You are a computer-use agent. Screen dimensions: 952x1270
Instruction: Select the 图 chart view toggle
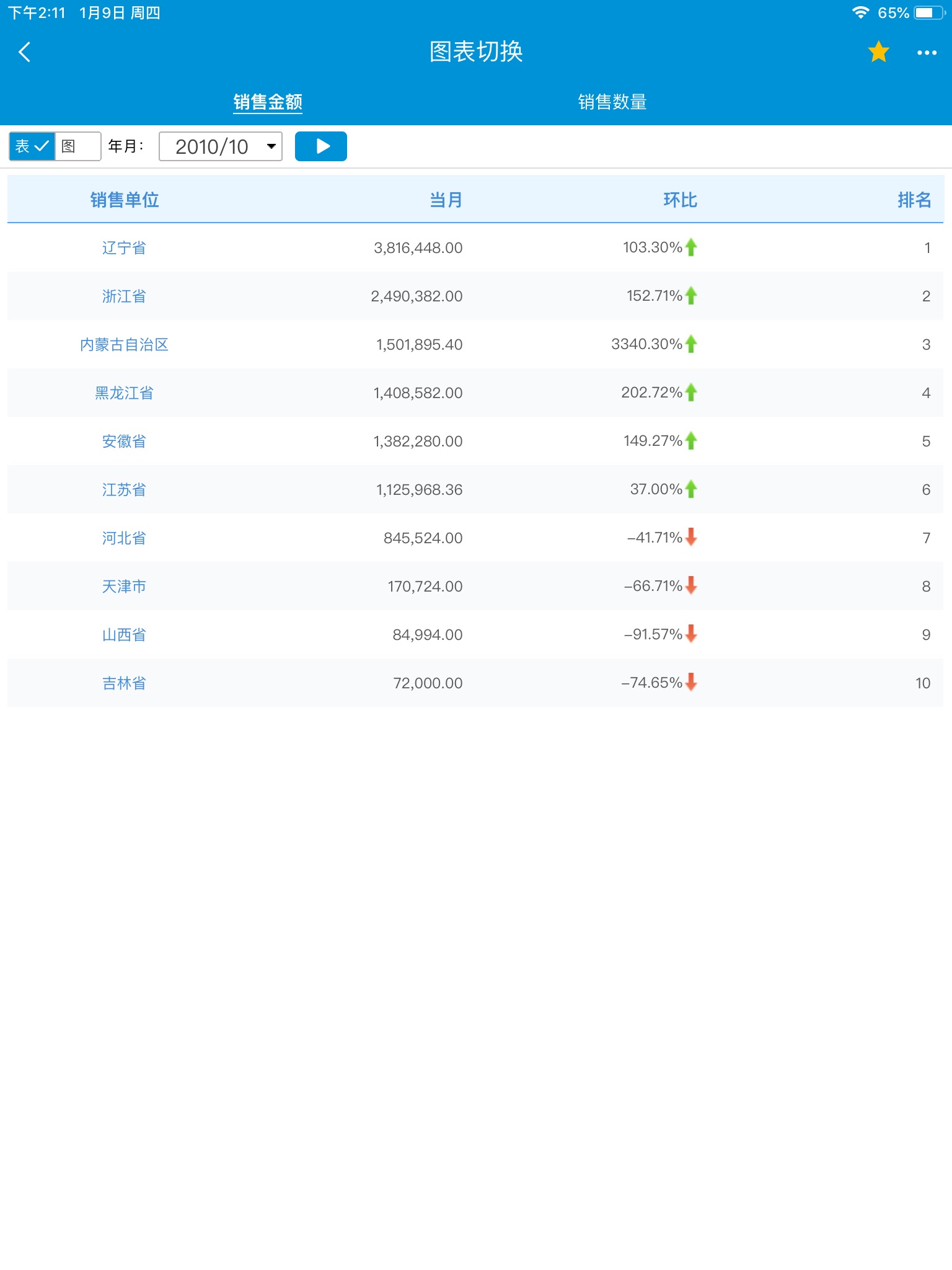tap(78, 146)
